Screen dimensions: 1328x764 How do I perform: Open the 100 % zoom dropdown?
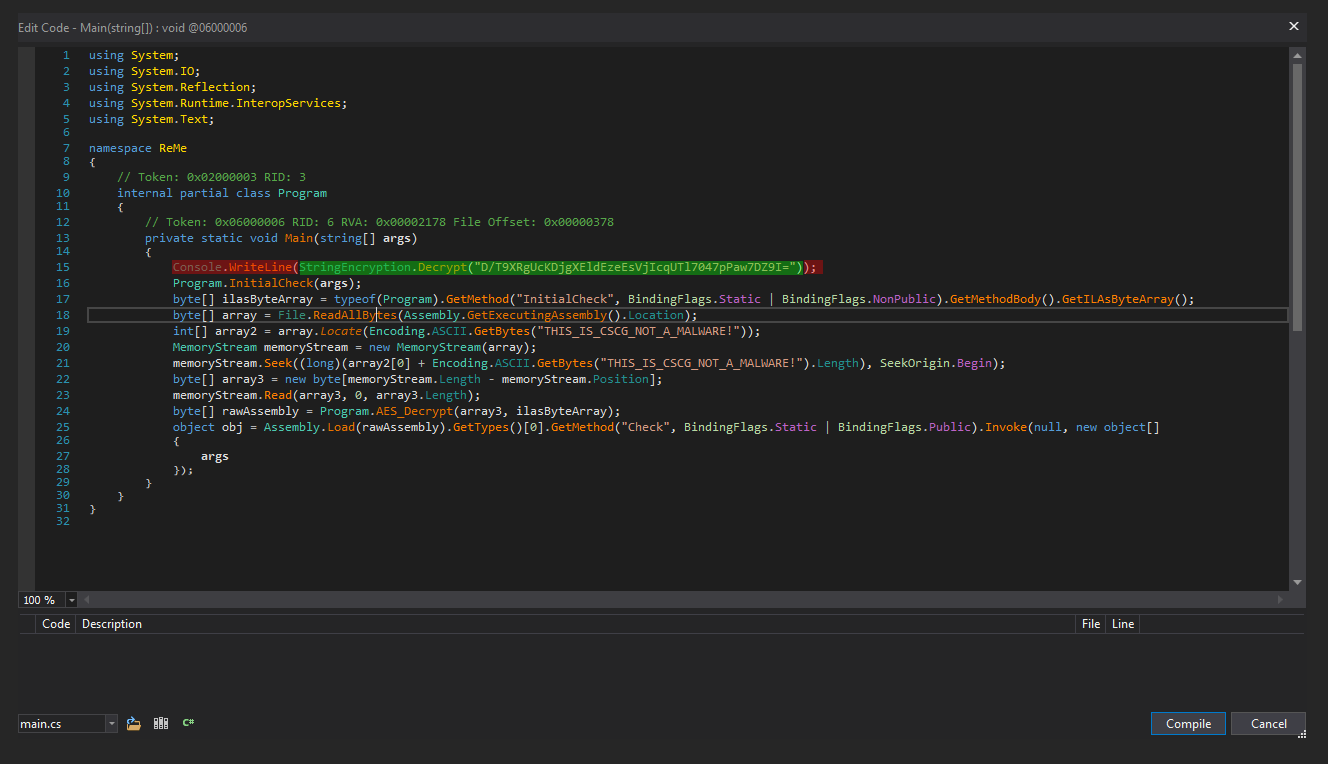71,600
